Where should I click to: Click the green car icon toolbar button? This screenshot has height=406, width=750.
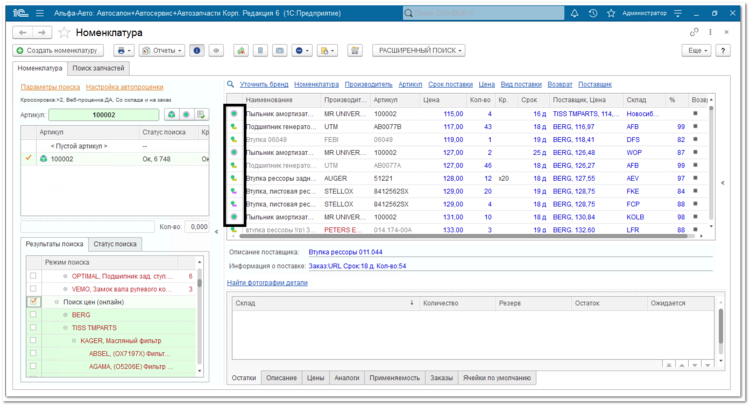pos(241,50)
